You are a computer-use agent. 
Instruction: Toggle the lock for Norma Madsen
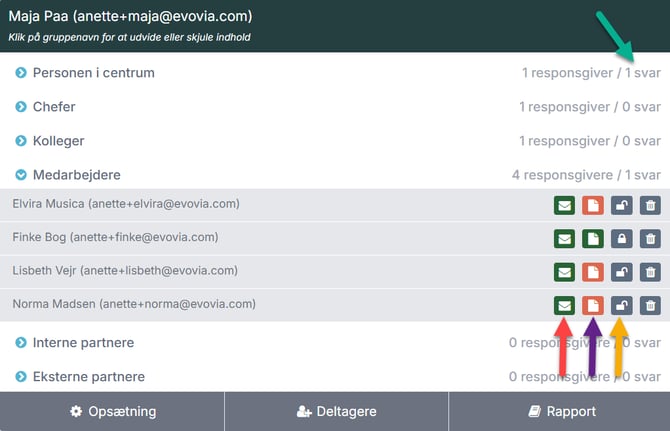click(621, 305)
